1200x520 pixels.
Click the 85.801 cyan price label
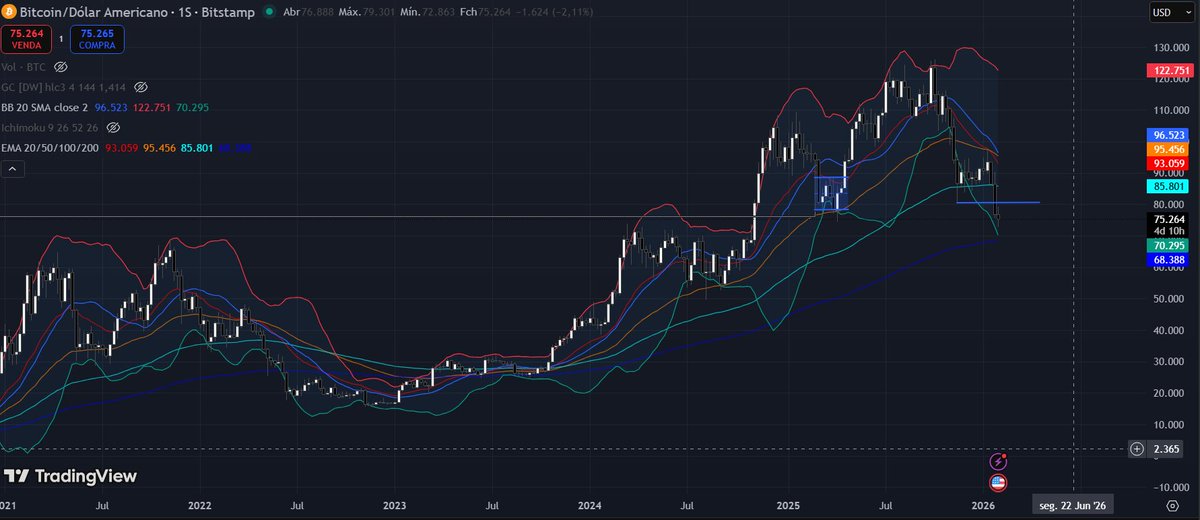1168,186
